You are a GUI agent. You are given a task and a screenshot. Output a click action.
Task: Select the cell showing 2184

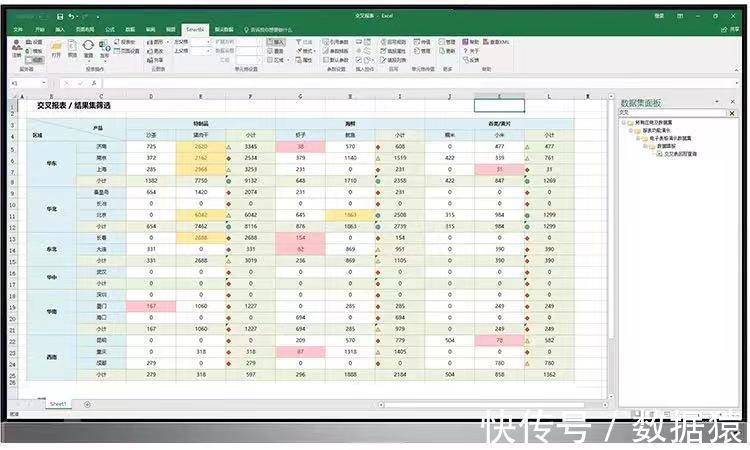coord(400,374)
